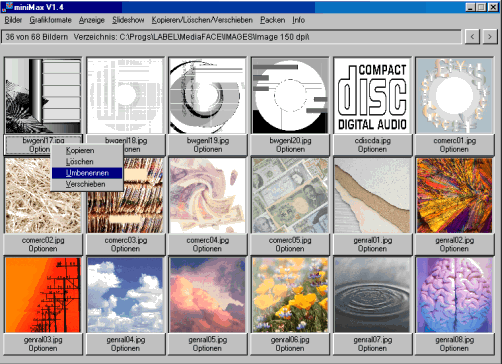Go to next page with right arrow
The width and height of the screenshot is (502, 364).
(x=489, y=37)
